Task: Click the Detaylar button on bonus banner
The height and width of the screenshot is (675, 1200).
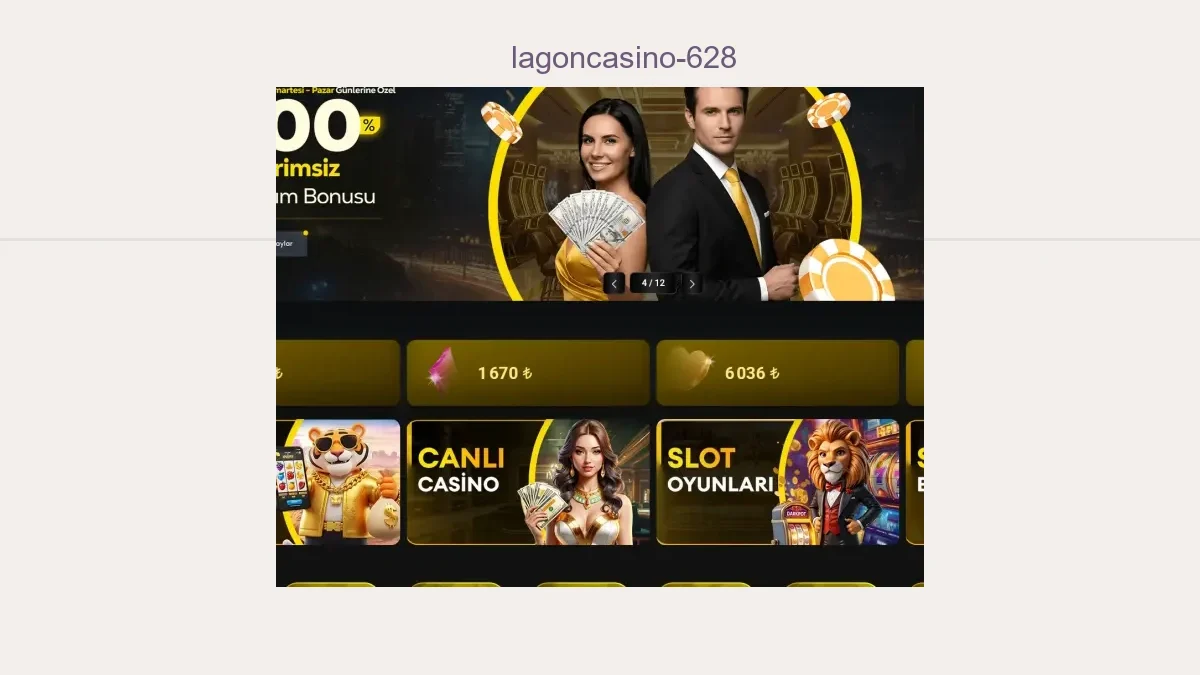Action: tap(289, 243)
